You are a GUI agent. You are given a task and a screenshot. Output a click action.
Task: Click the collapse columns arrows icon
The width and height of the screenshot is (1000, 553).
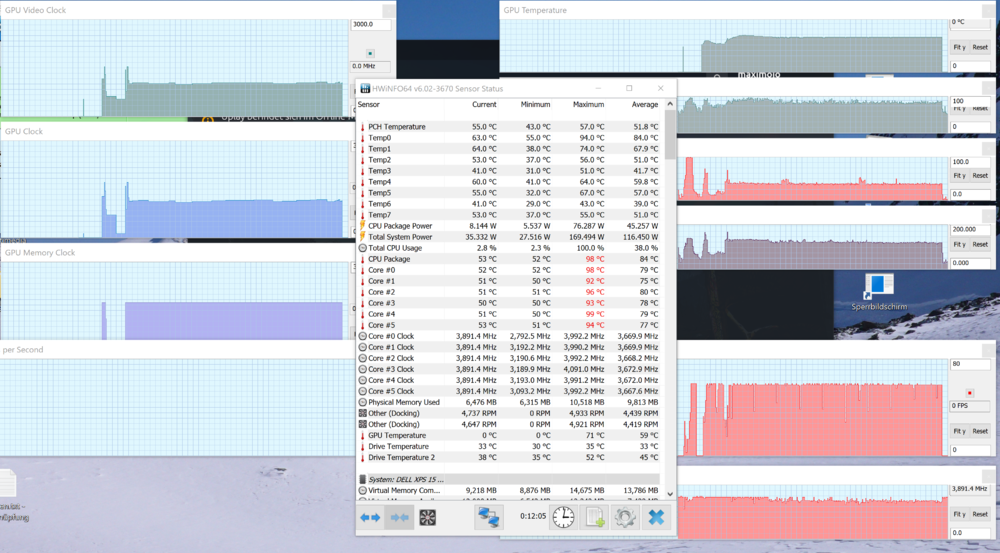point(399,517)
